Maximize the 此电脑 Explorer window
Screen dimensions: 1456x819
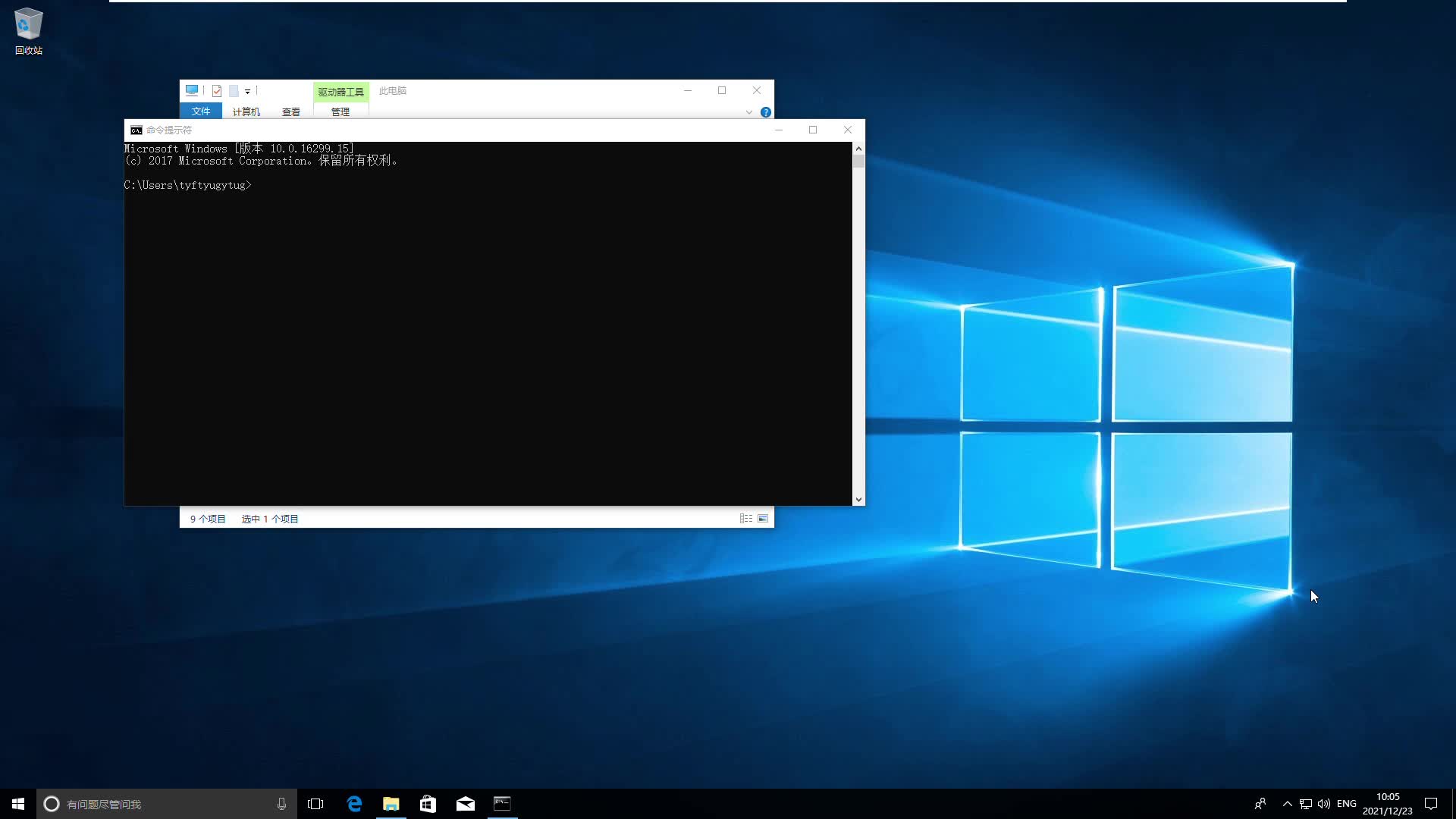coord(722,90)
